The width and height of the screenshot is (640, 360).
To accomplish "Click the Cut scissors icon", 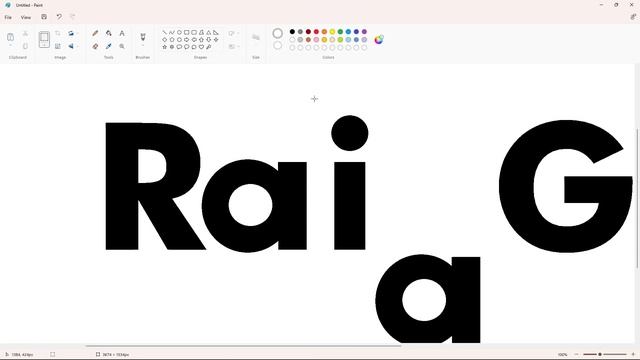I will 25,33.
